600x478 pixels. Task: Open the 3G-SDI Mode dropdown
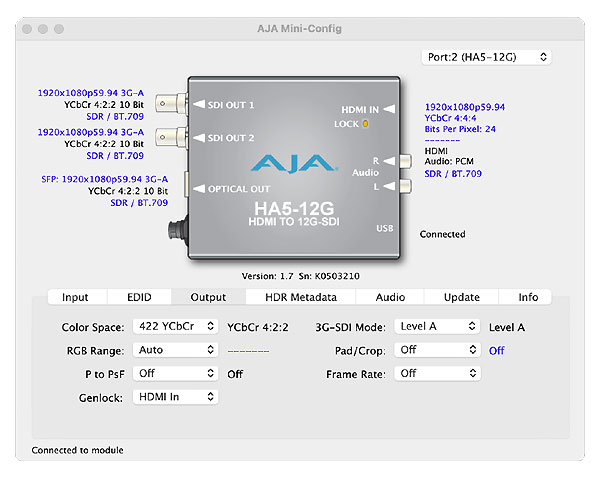(x=437, y=326)
